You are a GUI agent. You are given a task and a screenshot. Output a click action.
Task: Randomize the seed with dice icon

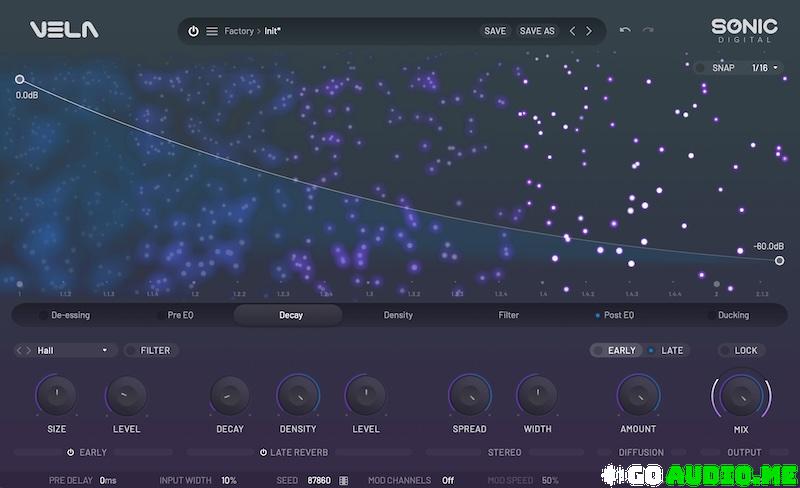click(x=343, y=480)
